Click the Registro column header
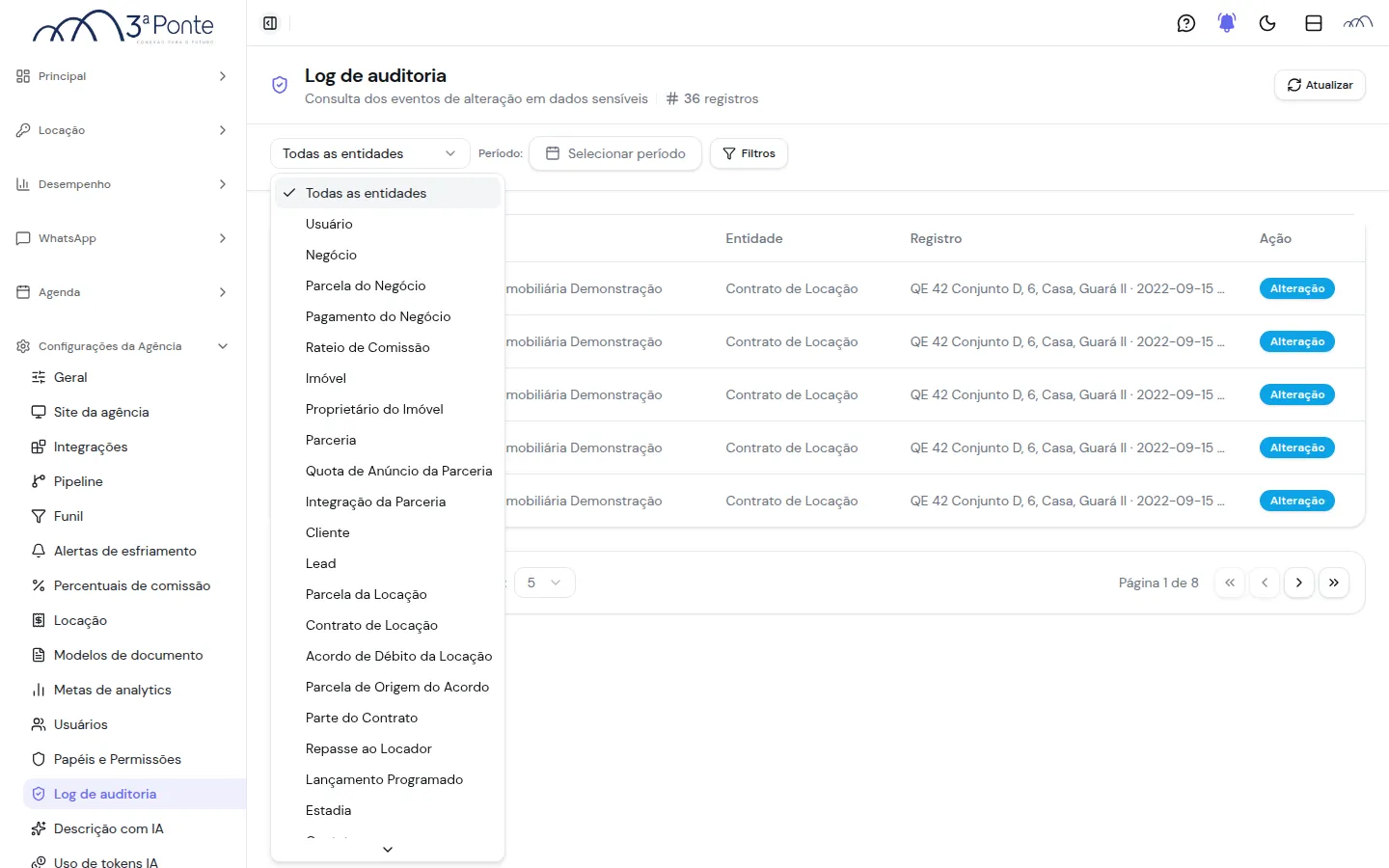 click(x=936, y=238)
